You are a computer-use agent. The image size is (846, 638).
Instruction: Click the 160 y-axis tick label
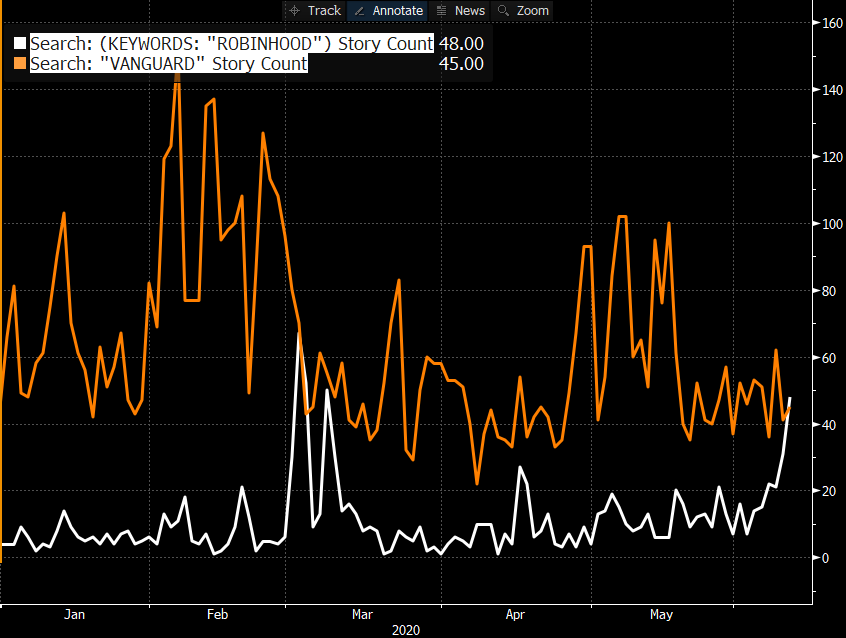832,23
